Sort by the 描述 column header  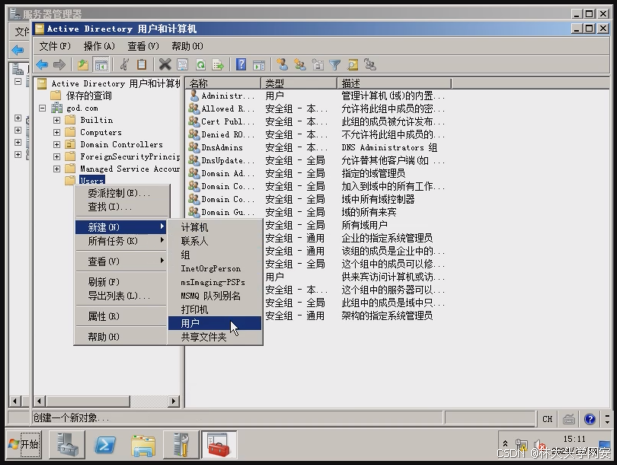394,83
